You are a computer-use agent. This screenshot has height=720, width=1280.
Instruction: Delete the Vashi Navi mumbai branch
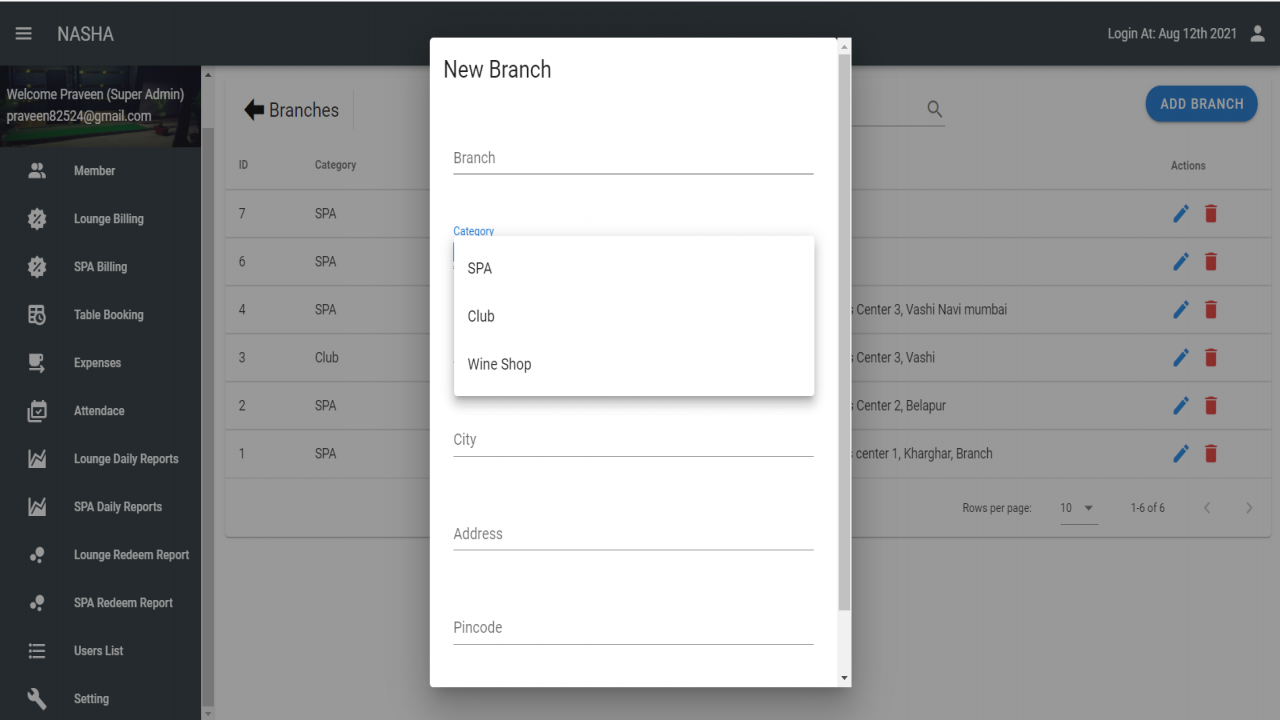[x=1211, y=309]
